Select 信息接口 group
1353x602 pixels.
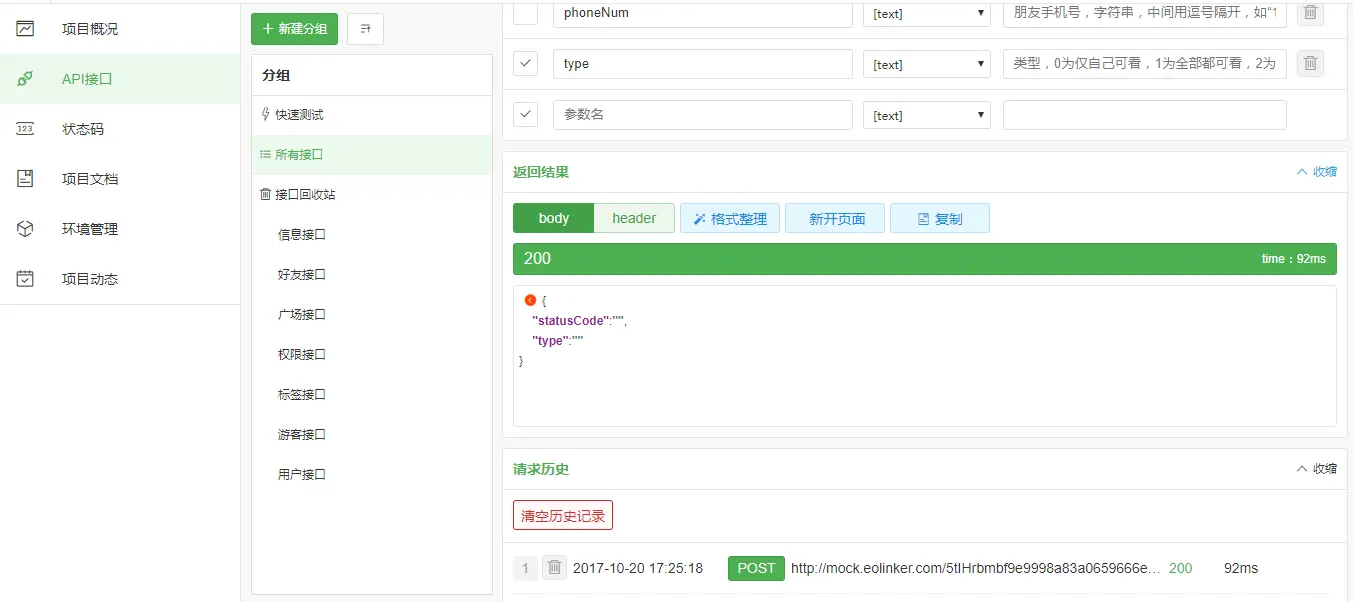(x=302, y=235)
